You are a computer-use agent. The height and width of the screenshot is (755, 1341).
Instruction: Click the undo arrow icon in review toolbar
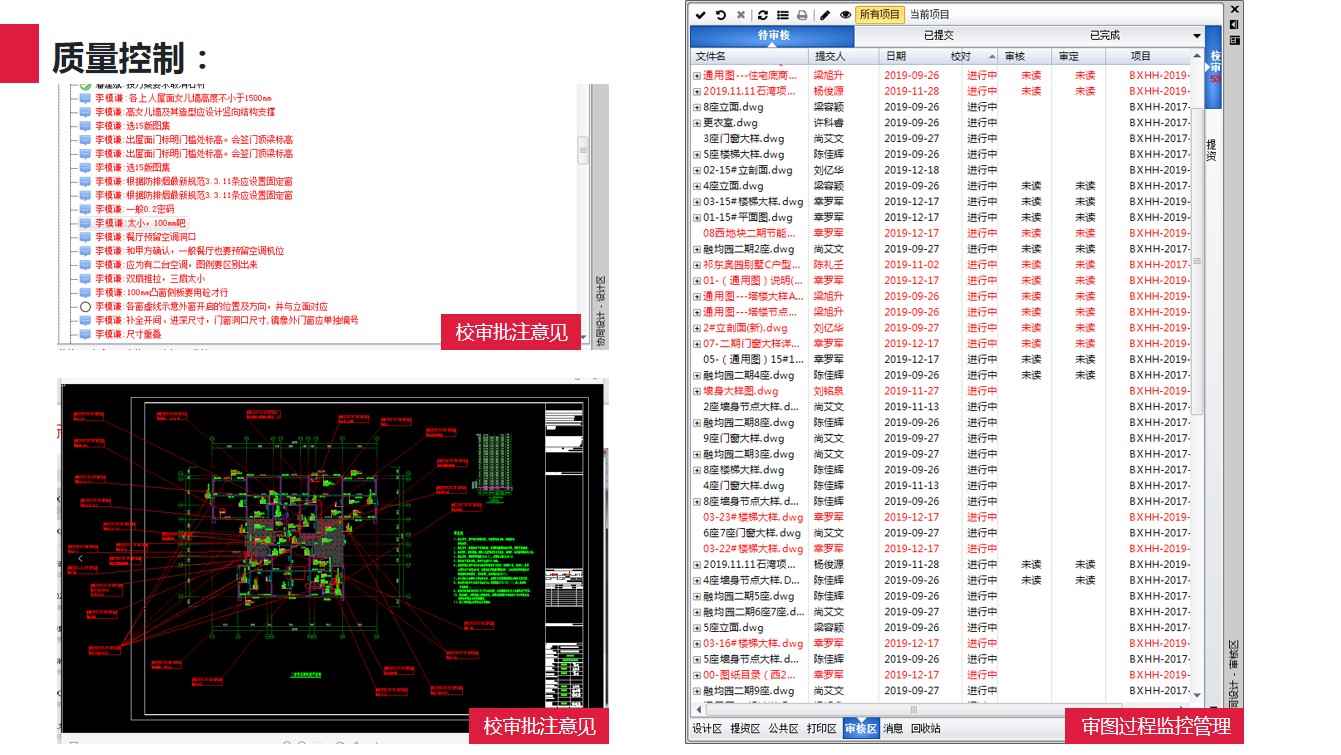click(720, 15)
